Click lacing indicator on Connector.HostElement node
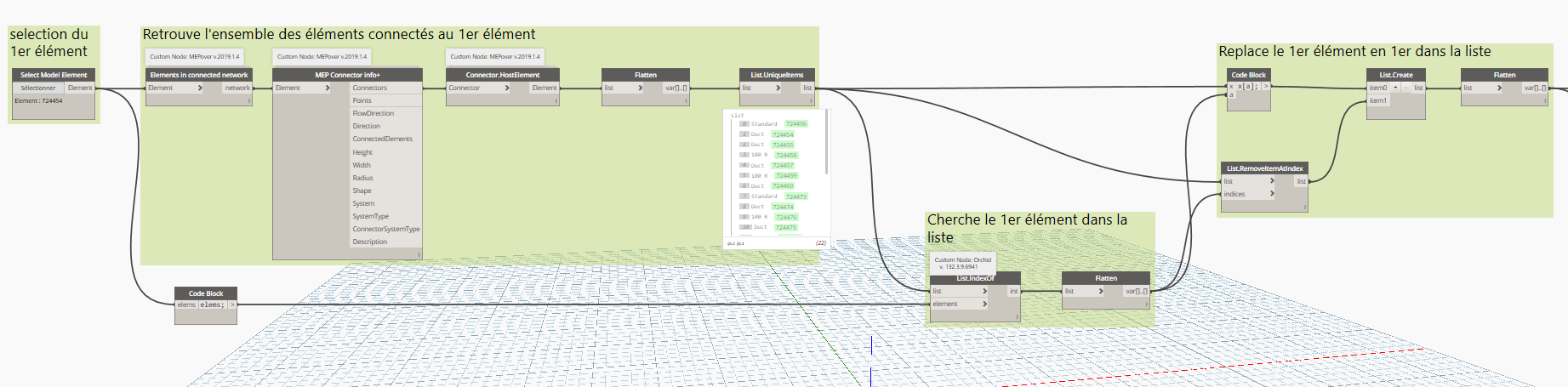1568x387 pixels. (556, 100)
